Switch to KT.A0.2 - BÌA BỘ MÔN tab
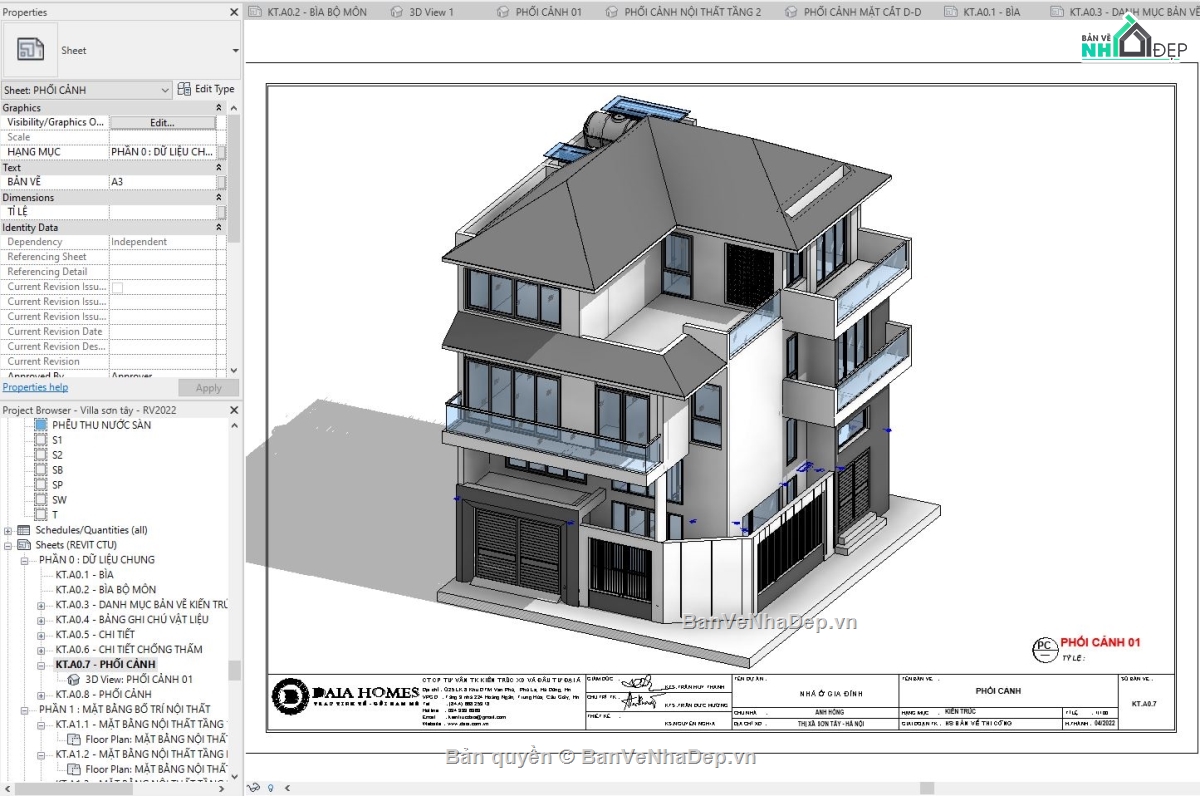 (x=308, y=12)
